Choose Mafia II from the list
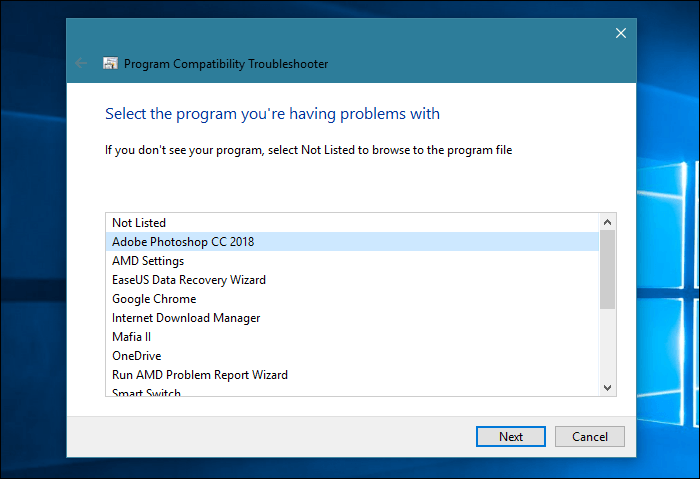This screenshot has height=479, width=700. click(x=131, y=337)
